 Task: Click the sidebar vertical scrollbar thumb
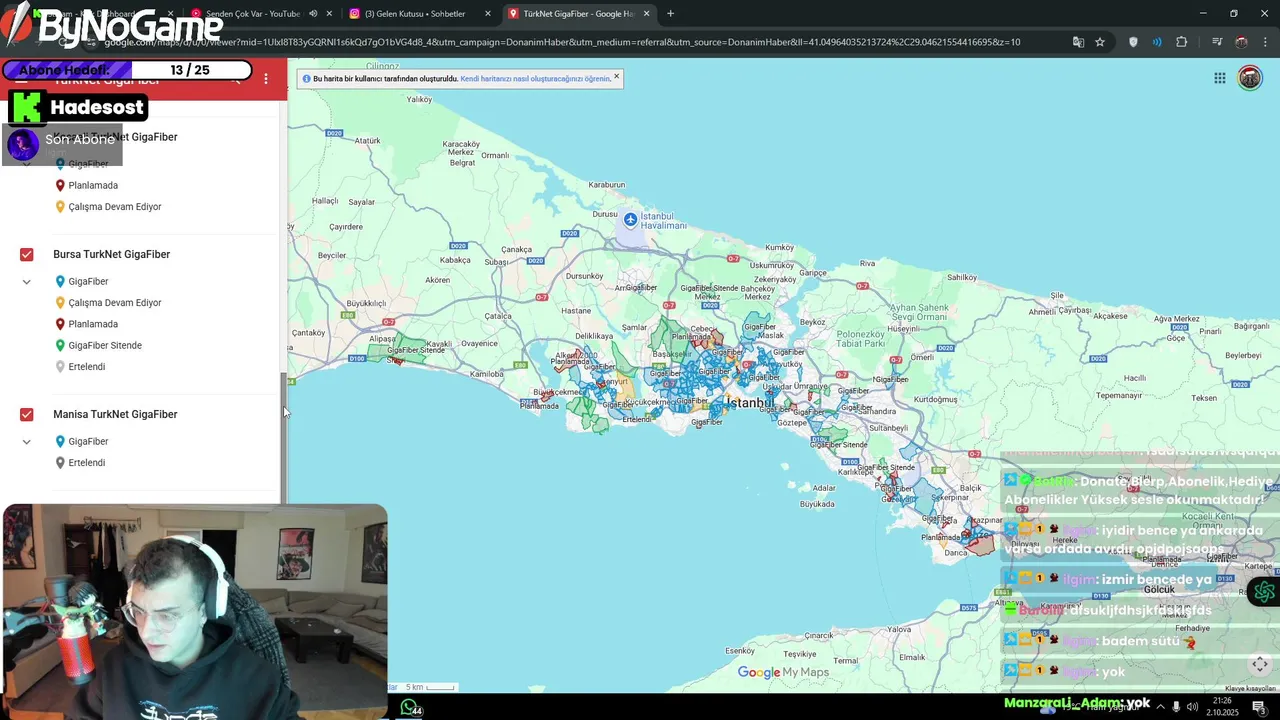(x=284, y=440)
